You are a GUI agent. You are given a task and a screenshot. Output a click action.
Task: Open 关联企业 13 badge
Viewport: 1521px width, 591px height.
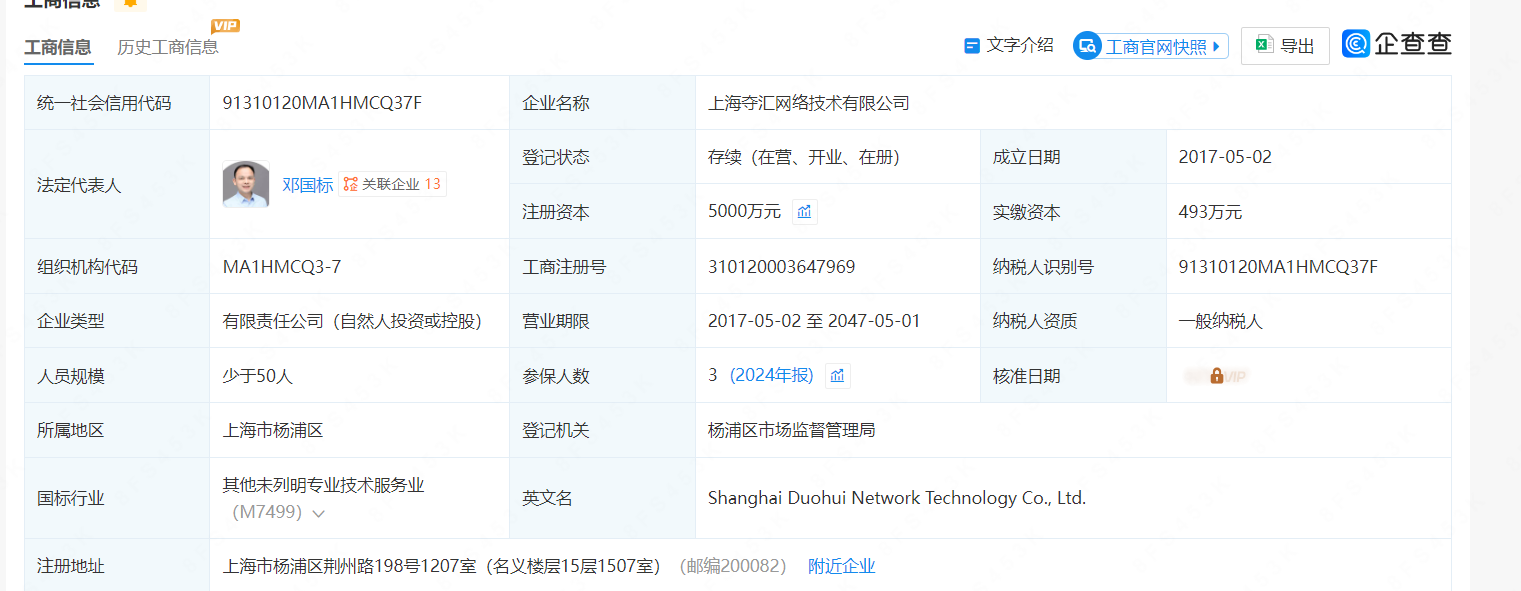(392, 184)
